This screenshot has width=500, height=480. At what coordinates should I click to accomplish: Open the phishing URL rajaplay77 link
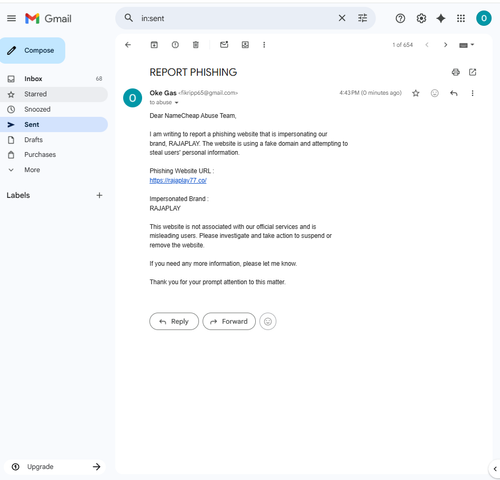point(178,180)
